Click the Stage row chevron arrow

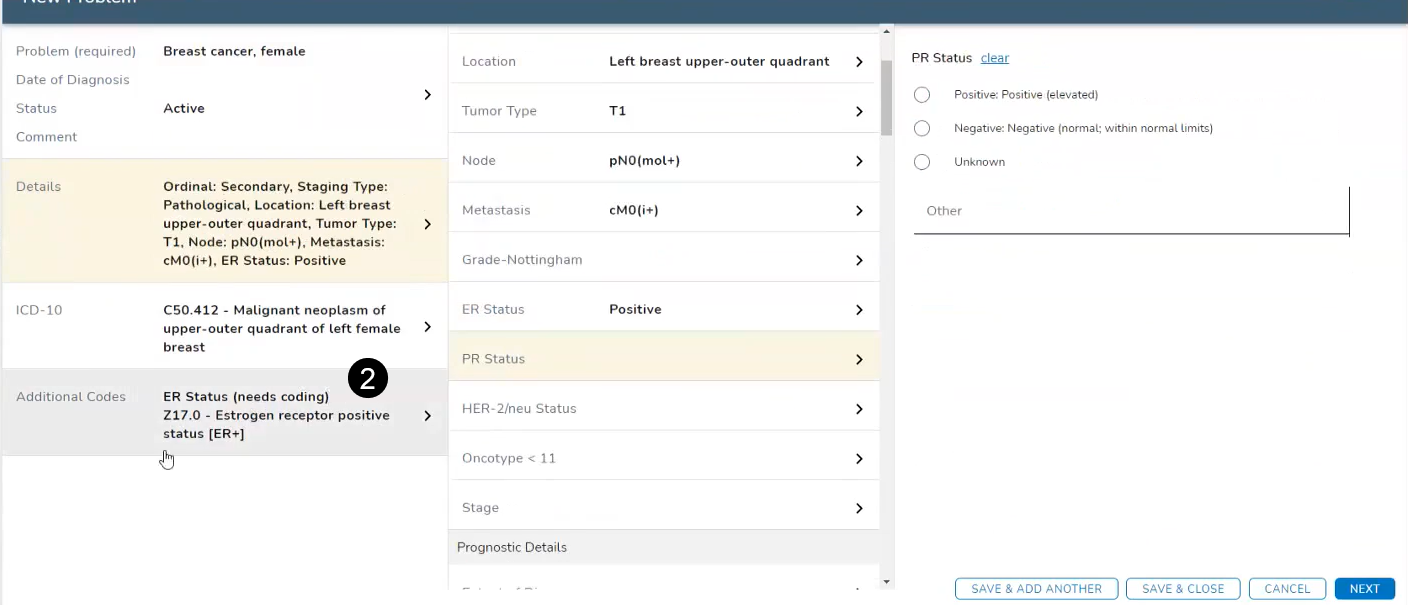coord(859,508)
